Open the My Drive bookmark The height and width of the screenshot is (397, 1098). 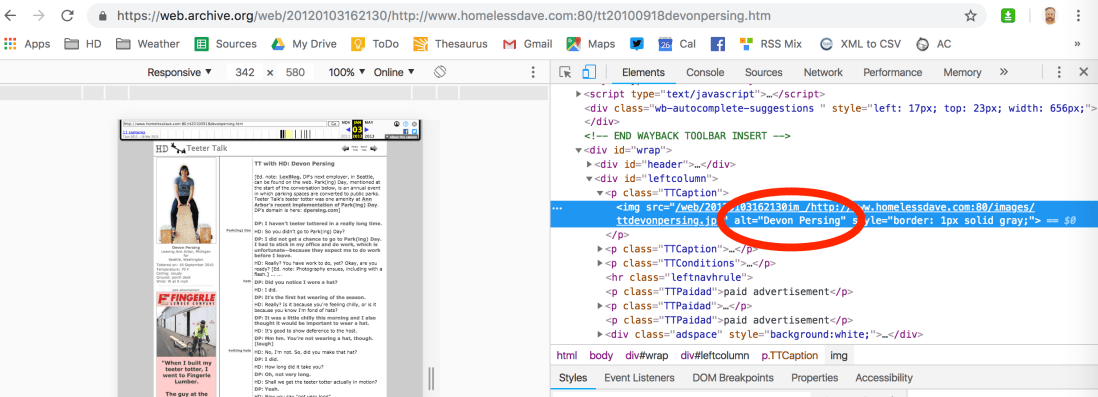tap(304, 44)
